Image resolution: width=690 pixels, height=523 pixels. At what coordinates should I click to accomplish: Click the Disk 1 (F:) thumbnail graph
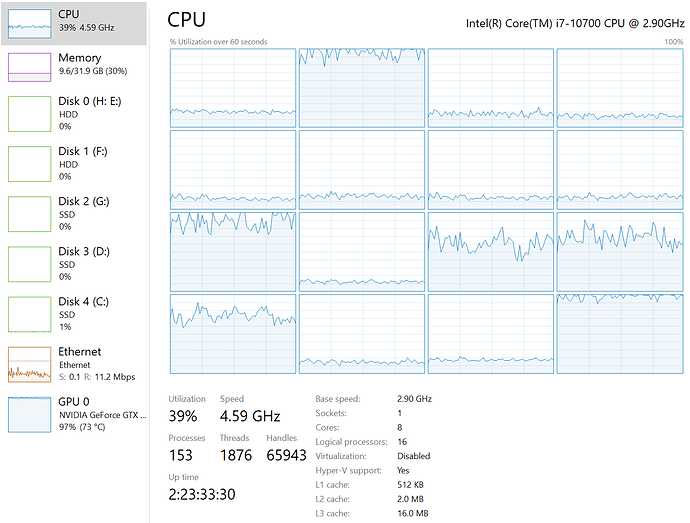pos(29,164)
